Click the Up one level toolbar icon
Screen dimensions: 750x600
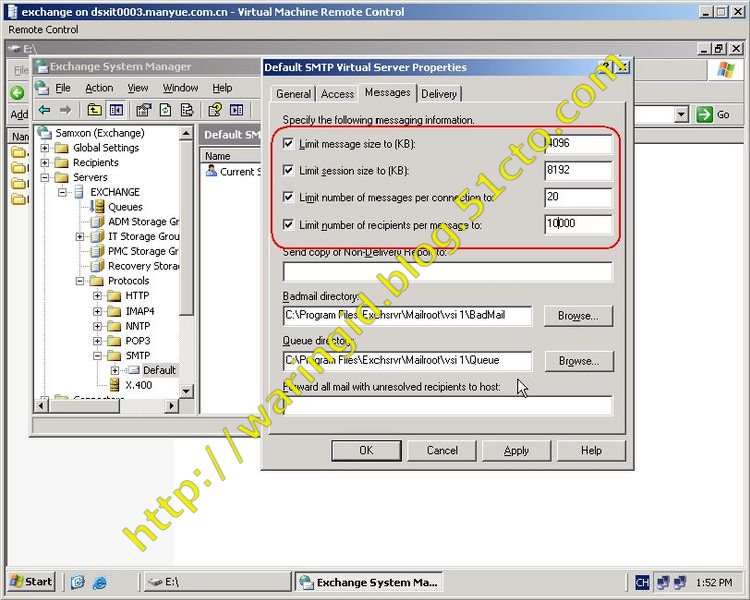click(x=94, y=110)
